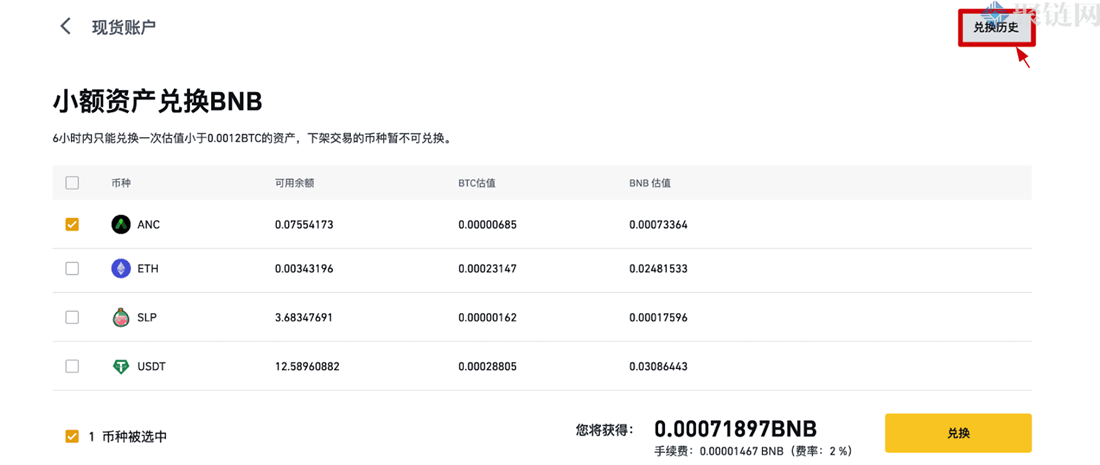
Task: Click the USDT coin icon
Action: tap(121, 366)
